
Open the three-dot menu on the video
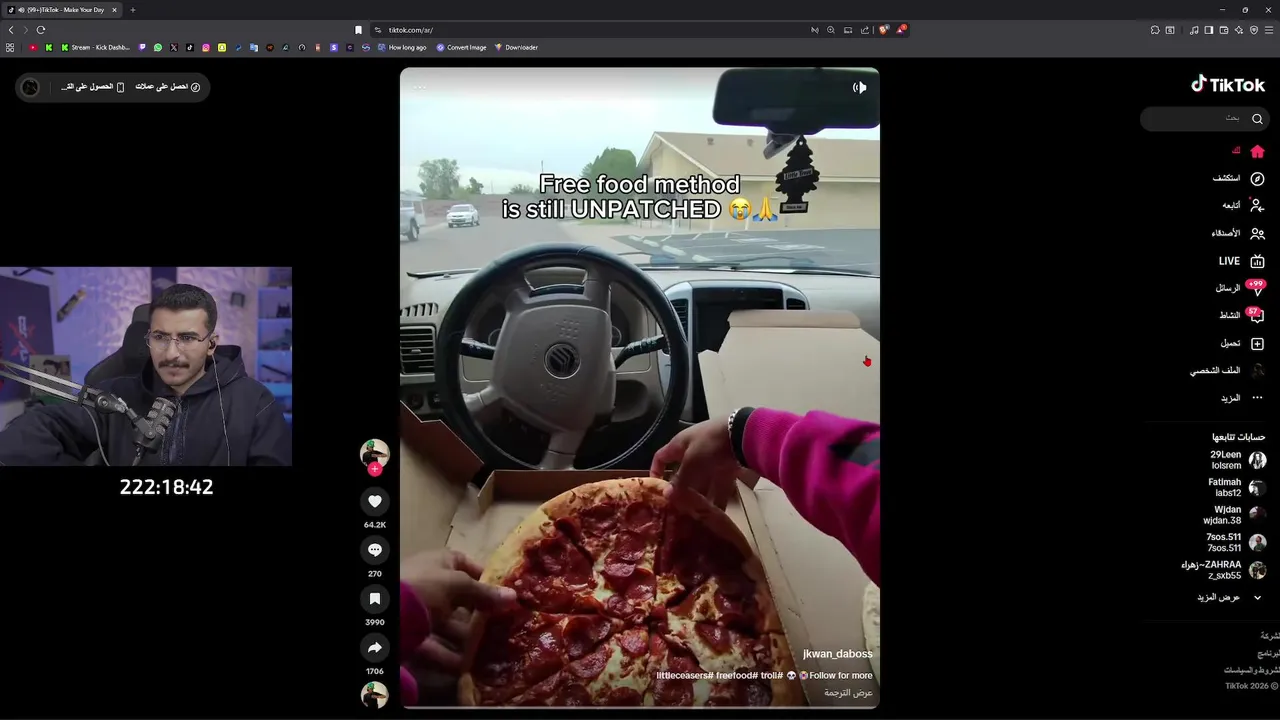(x=420, y=87)
